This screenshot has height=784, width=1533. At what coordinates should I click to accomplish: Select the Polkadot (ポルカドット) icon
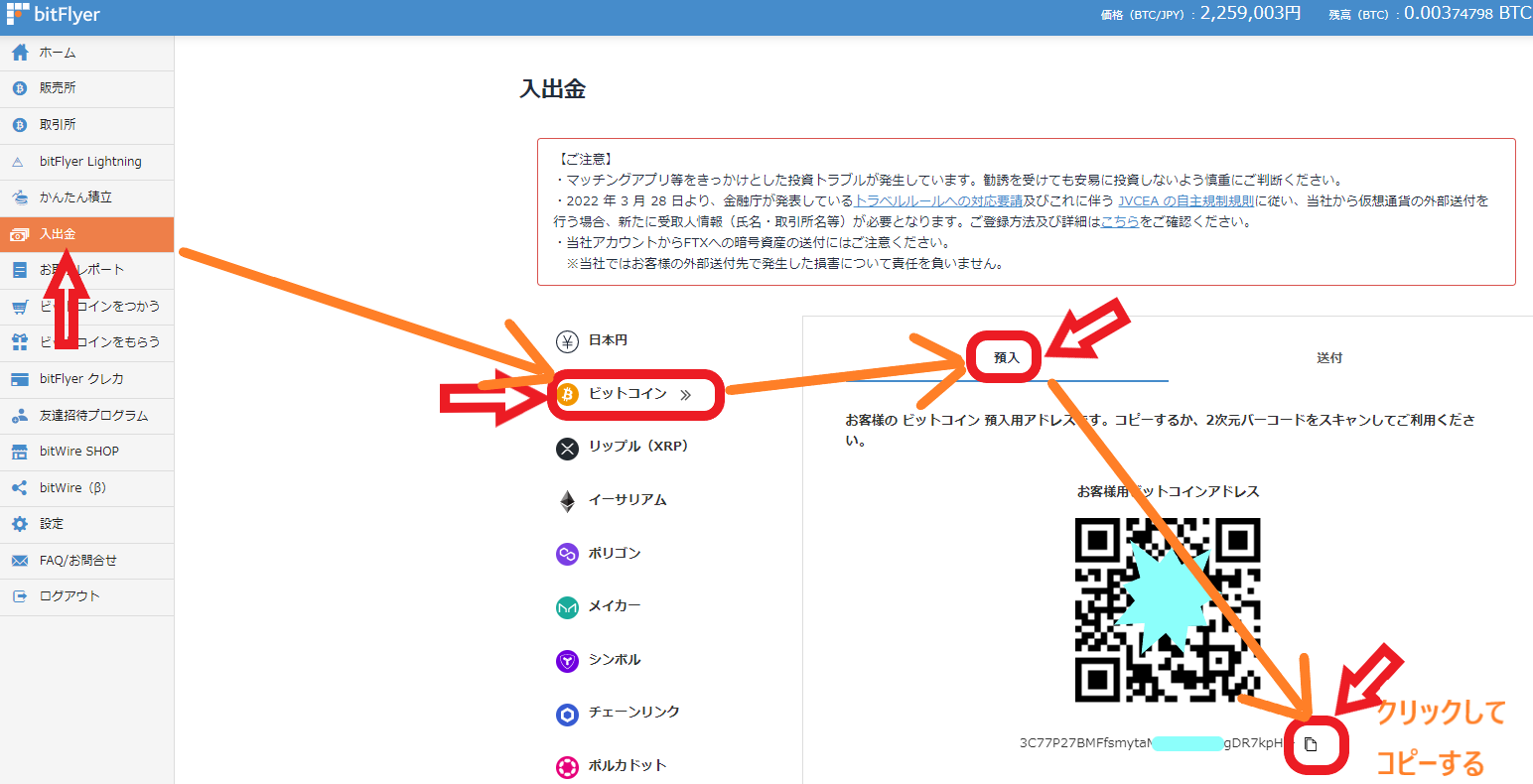click(x=567, y=765)
